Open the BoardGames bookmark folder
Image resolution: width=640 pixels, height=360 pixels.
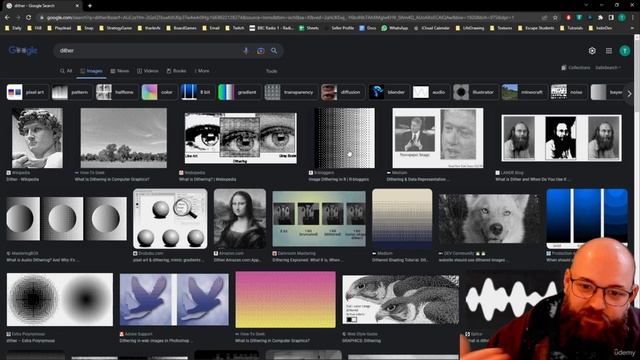[x=182, y=28]
